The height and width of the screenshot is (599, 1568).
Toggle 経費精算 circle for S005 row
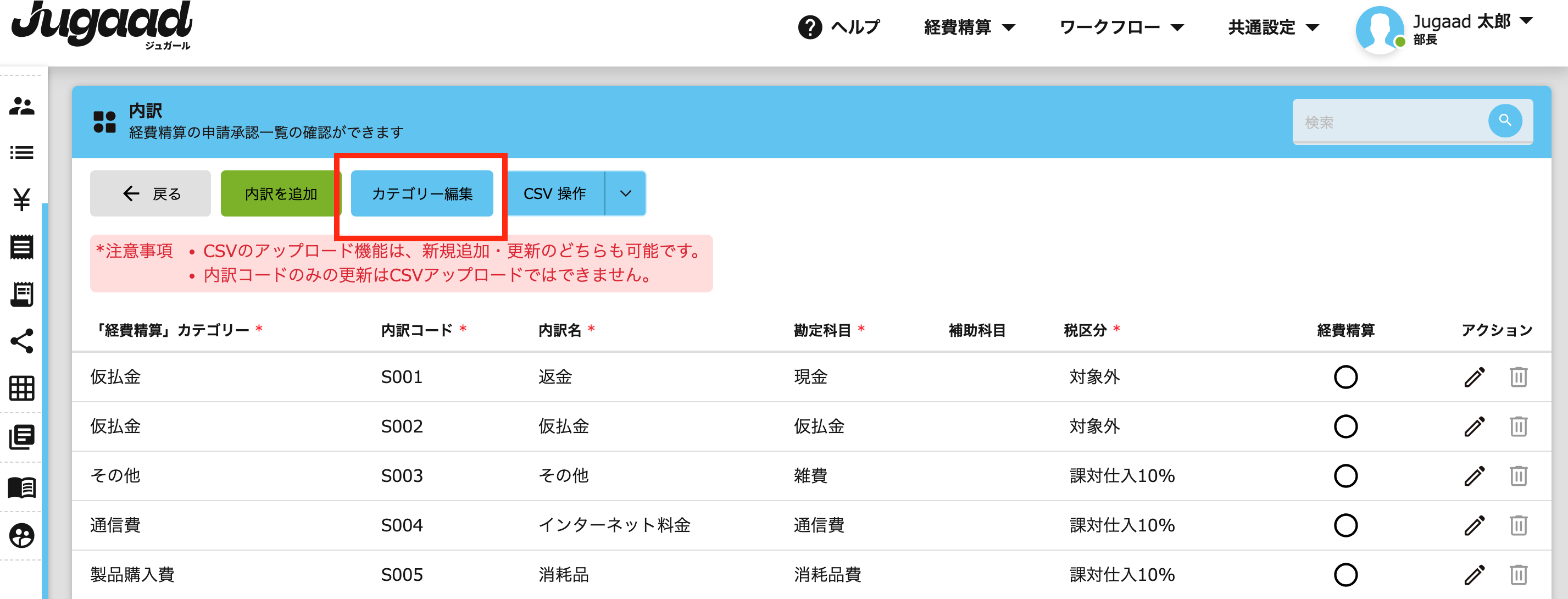(1345, 574)
